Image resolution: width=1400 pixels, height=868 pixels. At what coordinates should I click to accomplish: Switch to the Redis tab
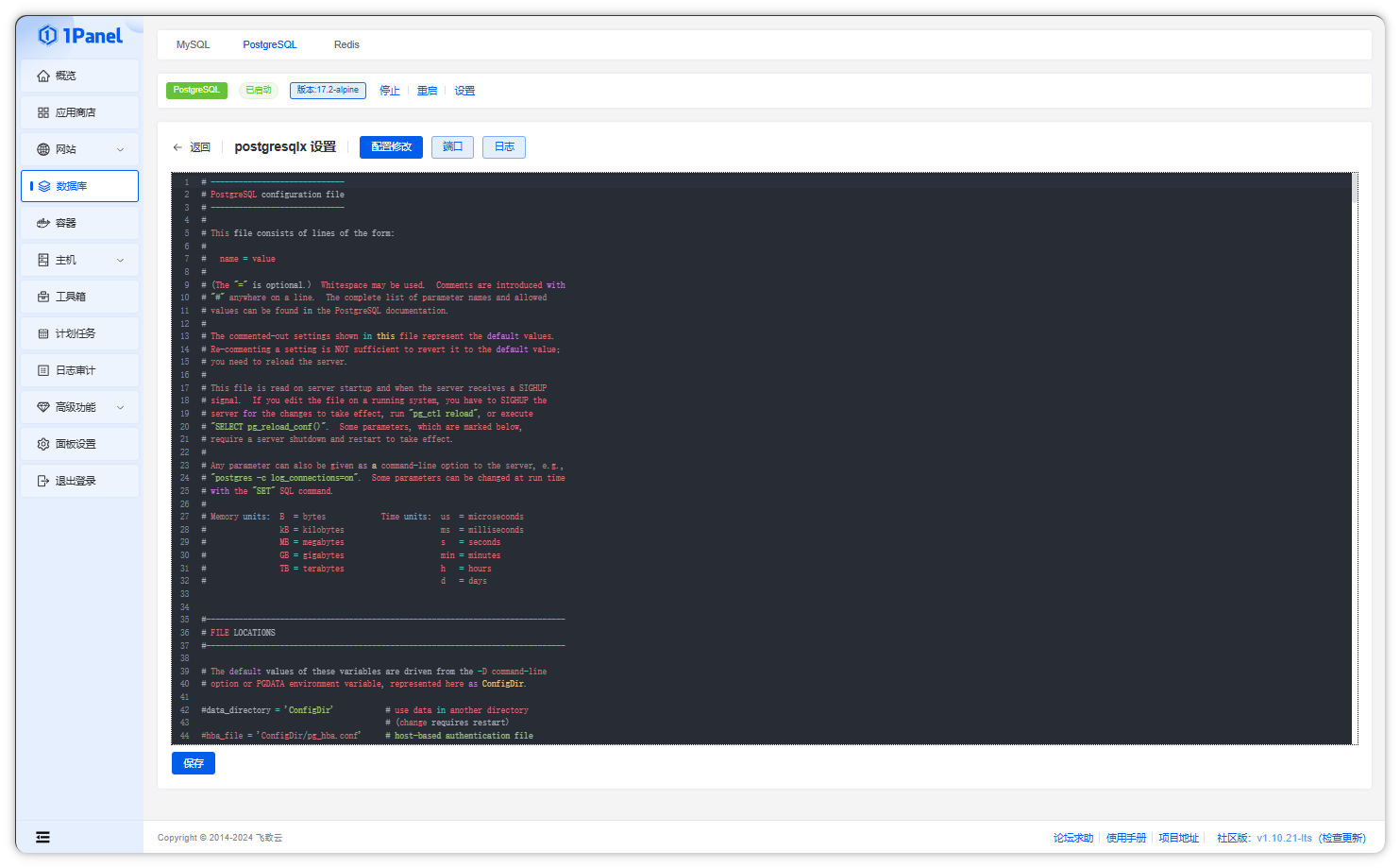tap(346, 44)
